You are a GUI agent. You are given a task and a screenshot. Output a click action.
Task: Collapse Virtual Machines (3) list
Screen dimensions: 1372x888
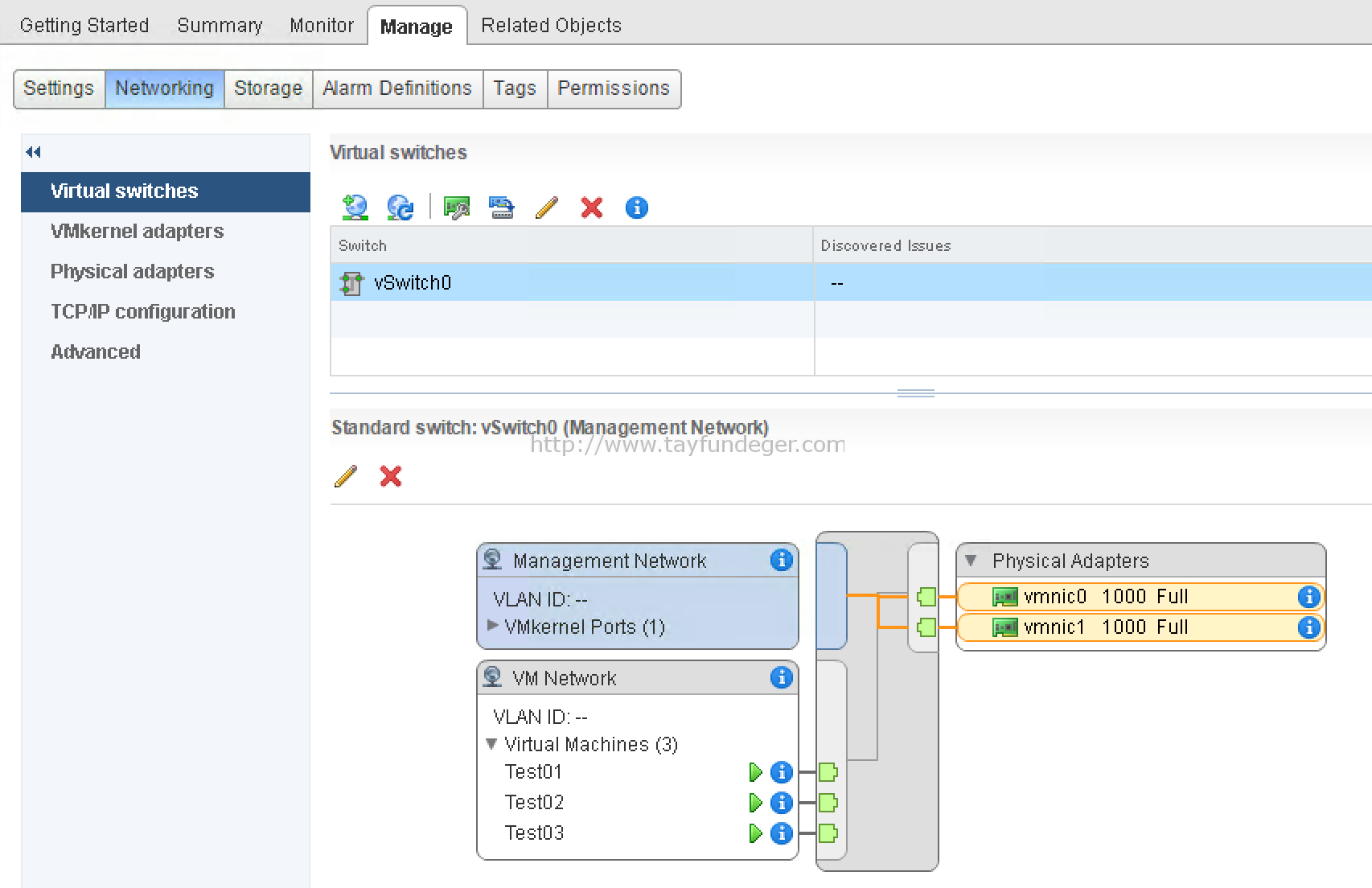point(491,744)
